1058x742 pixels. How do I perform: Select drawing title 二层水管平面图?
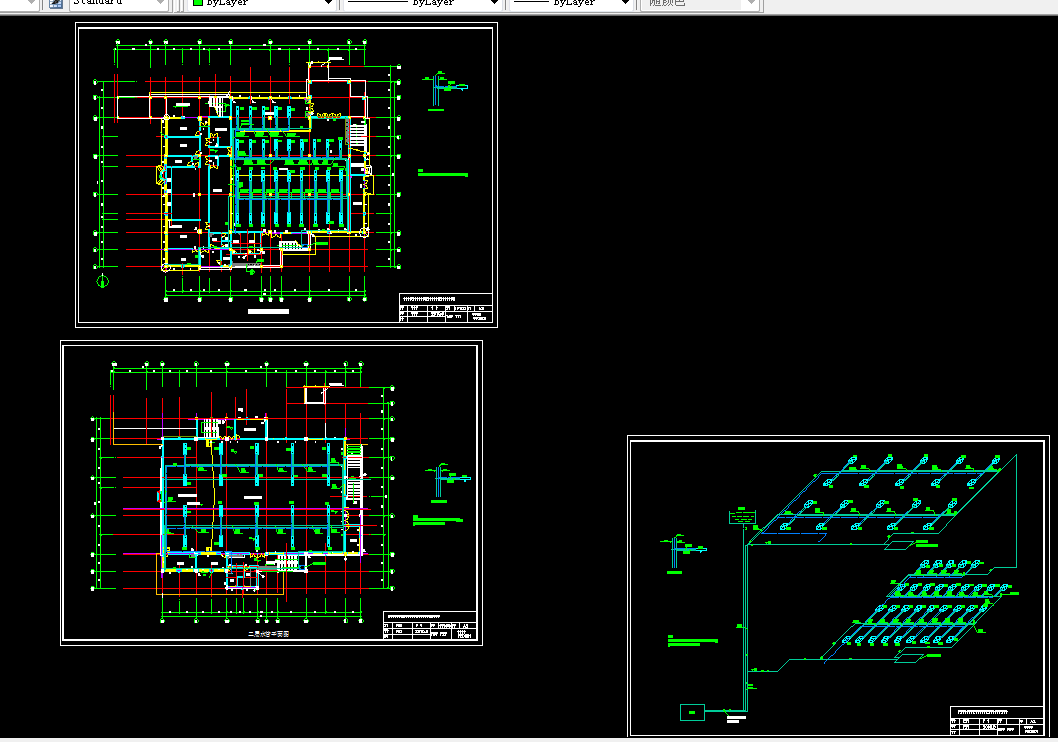(269, 634)
